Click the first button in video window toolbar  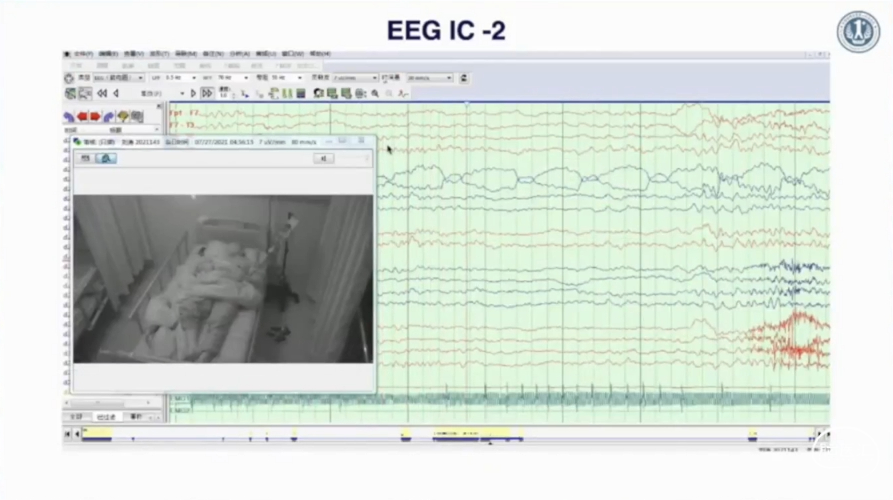(x=85, y=158)
